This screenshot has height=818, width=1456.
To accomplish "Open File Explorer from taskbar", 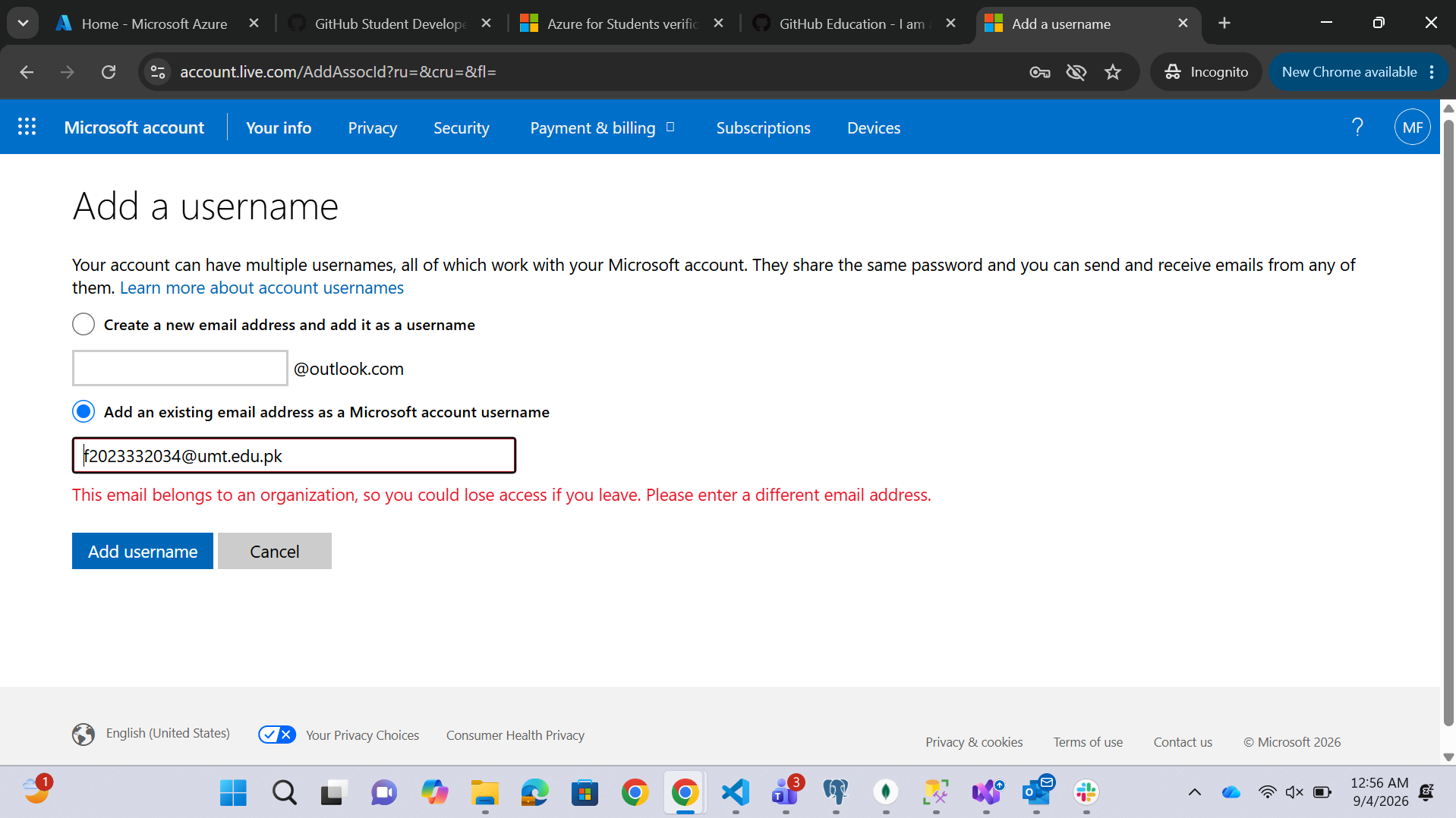I will pos(484,793).
